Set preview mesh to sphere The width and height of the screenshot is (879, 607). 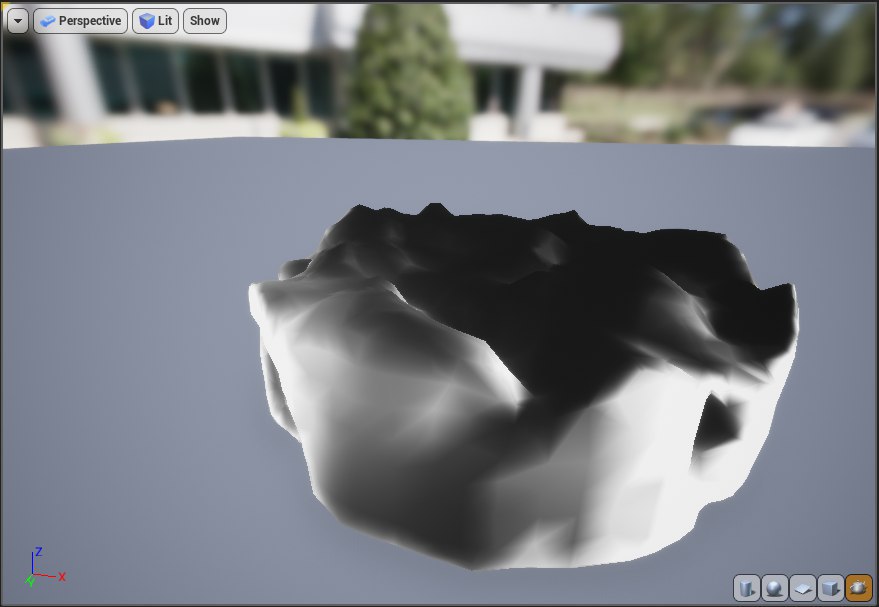(x=775, y=588)
